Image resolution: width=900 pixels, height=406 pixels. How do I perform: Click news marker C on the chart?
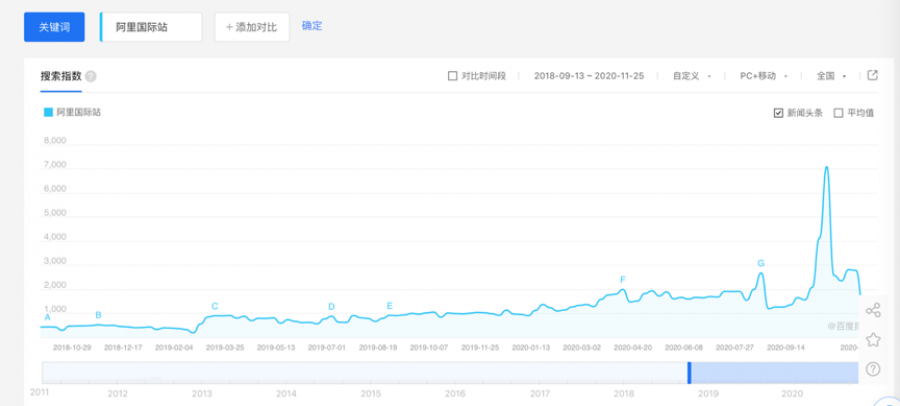tap(215, 306)
